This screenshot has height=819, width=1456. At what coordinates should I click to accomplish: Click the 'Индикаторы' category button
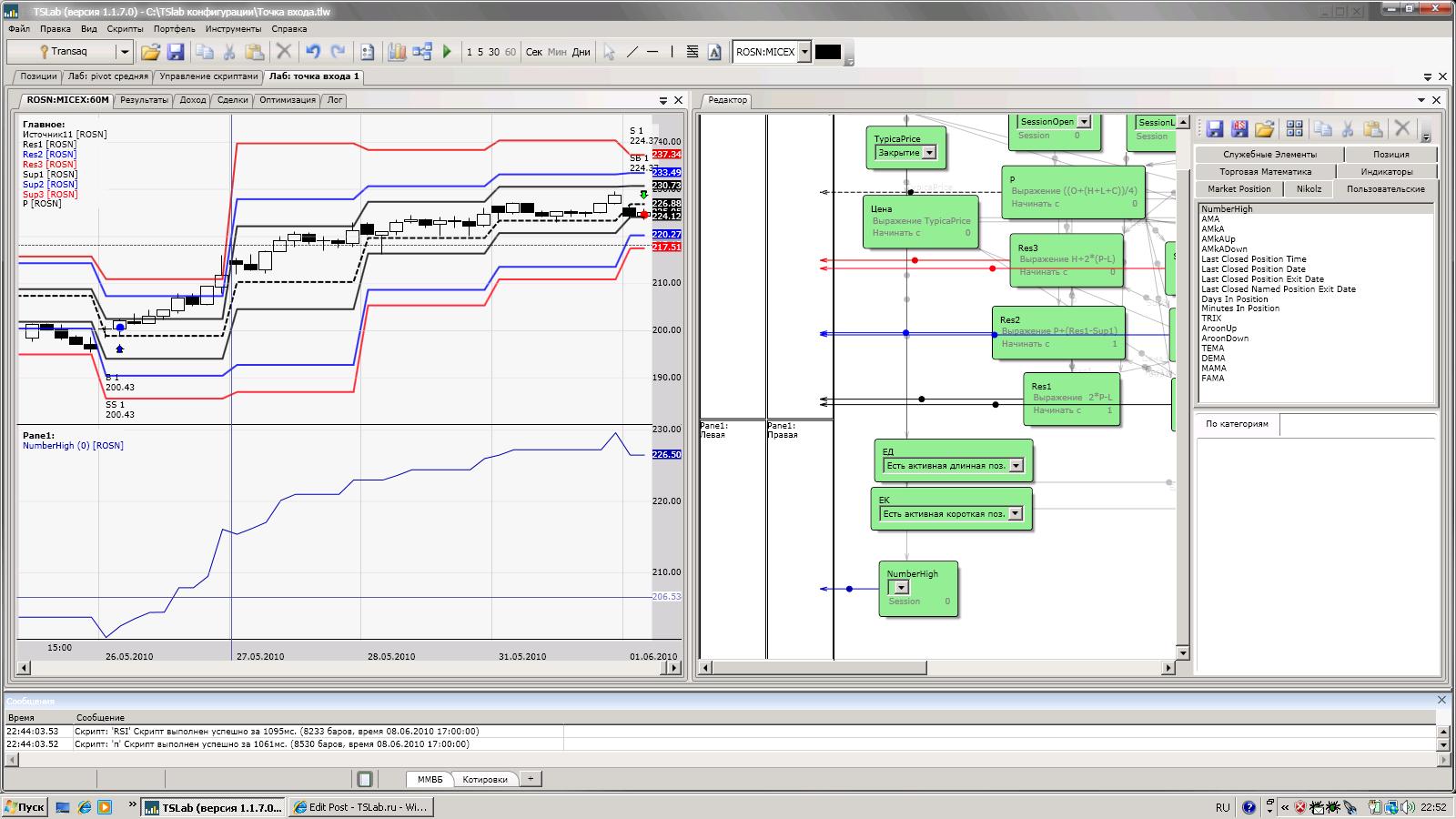coord(1387,171)
